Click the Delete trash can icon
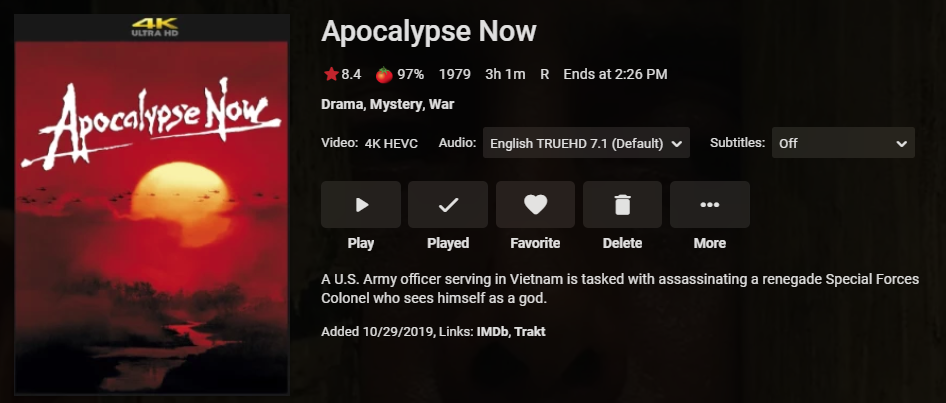The width and height of the screenshot is (946, 403). coord(622,205)
